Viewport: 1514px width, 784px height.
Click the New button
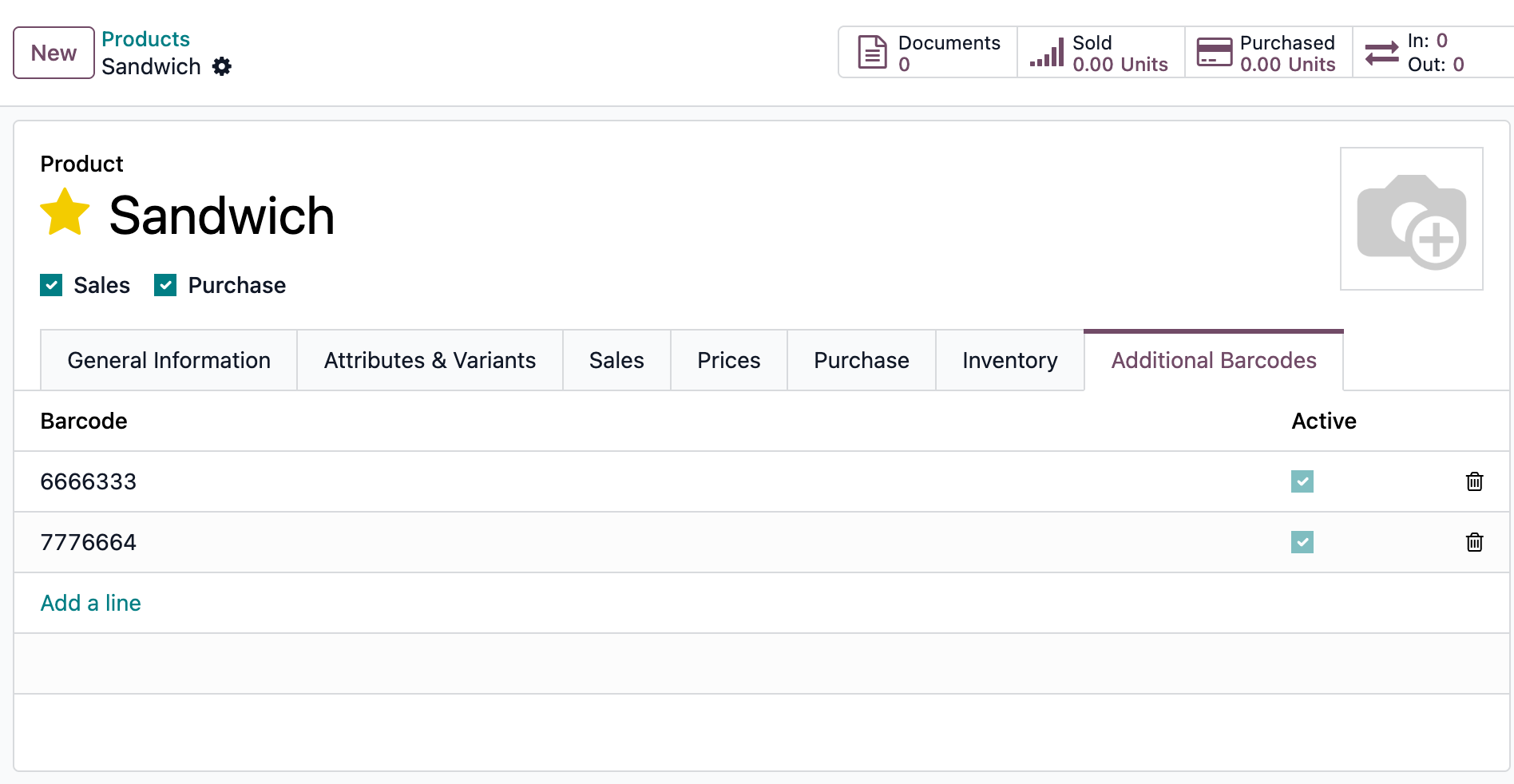[53, 53]
